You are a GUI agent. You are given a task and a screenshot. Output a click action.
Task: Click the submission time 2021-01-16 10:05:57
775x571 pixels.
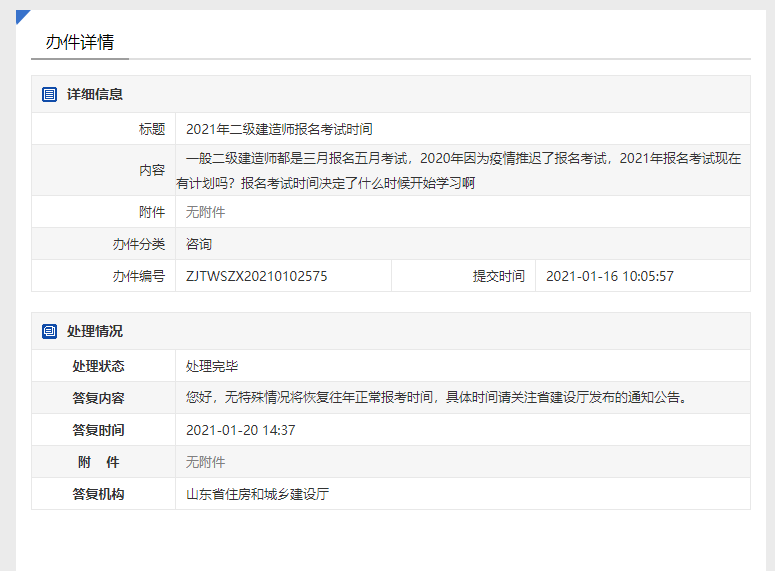coord(610,276)
